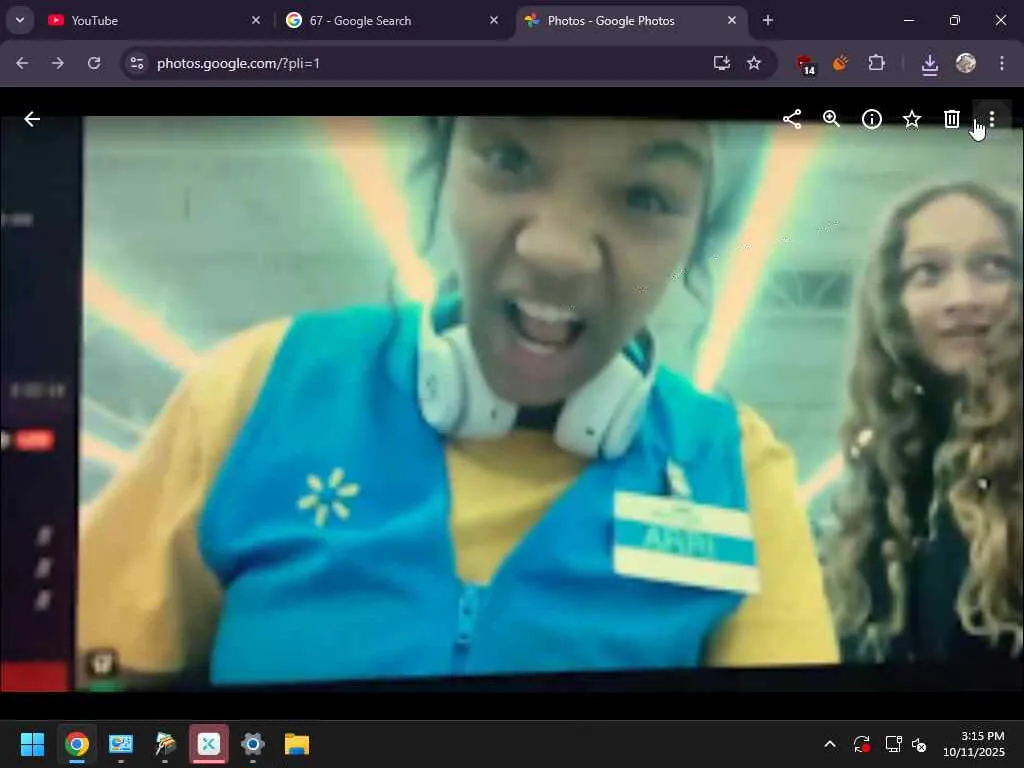The height and width of the screenshot is (768, 1024).
Task: Install Google Photos app icon
Action: point(722,63)
